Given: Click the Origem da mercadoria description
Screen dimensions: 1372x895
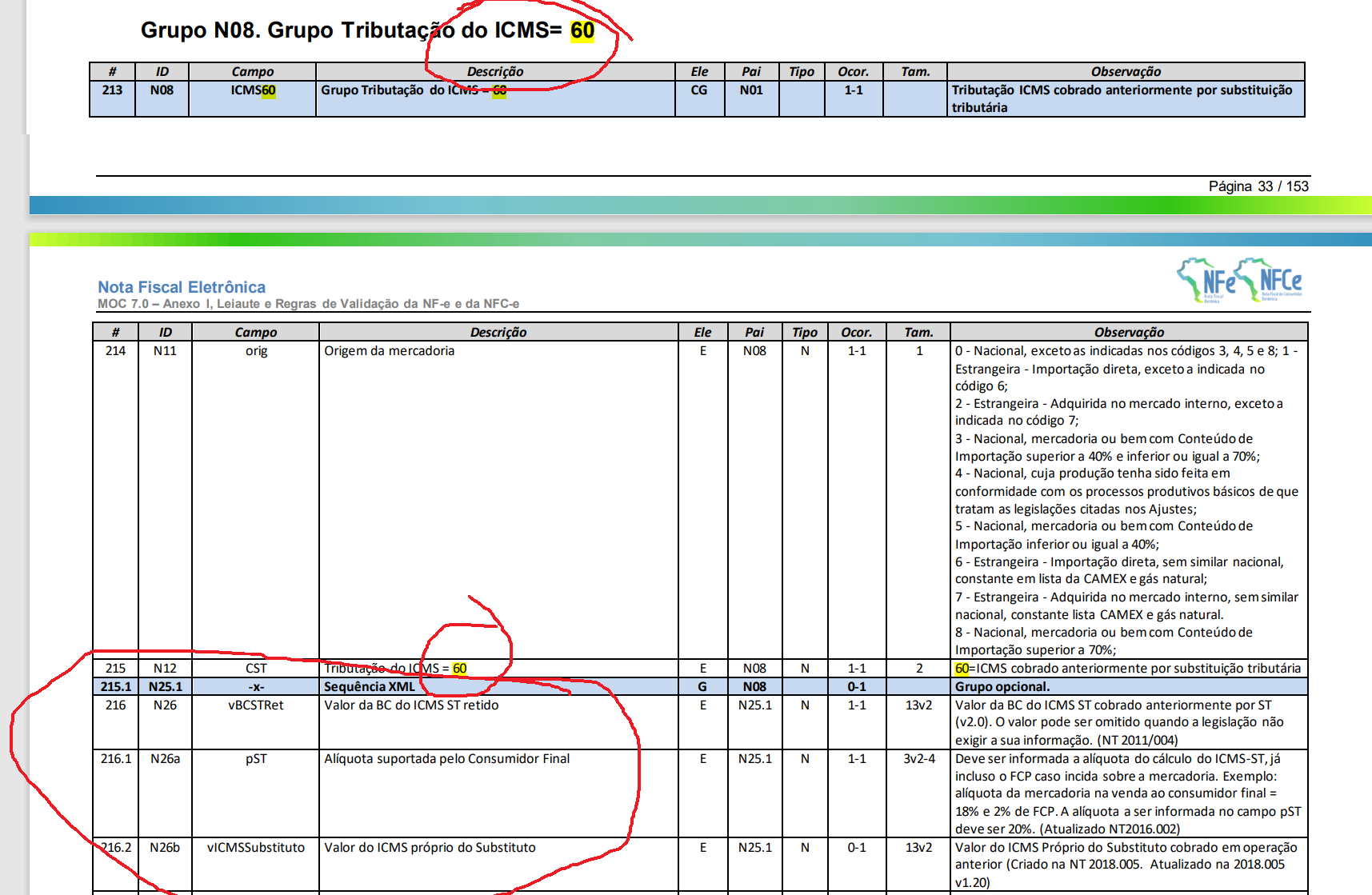Looking at the screenshot, I should coord(389,351).
